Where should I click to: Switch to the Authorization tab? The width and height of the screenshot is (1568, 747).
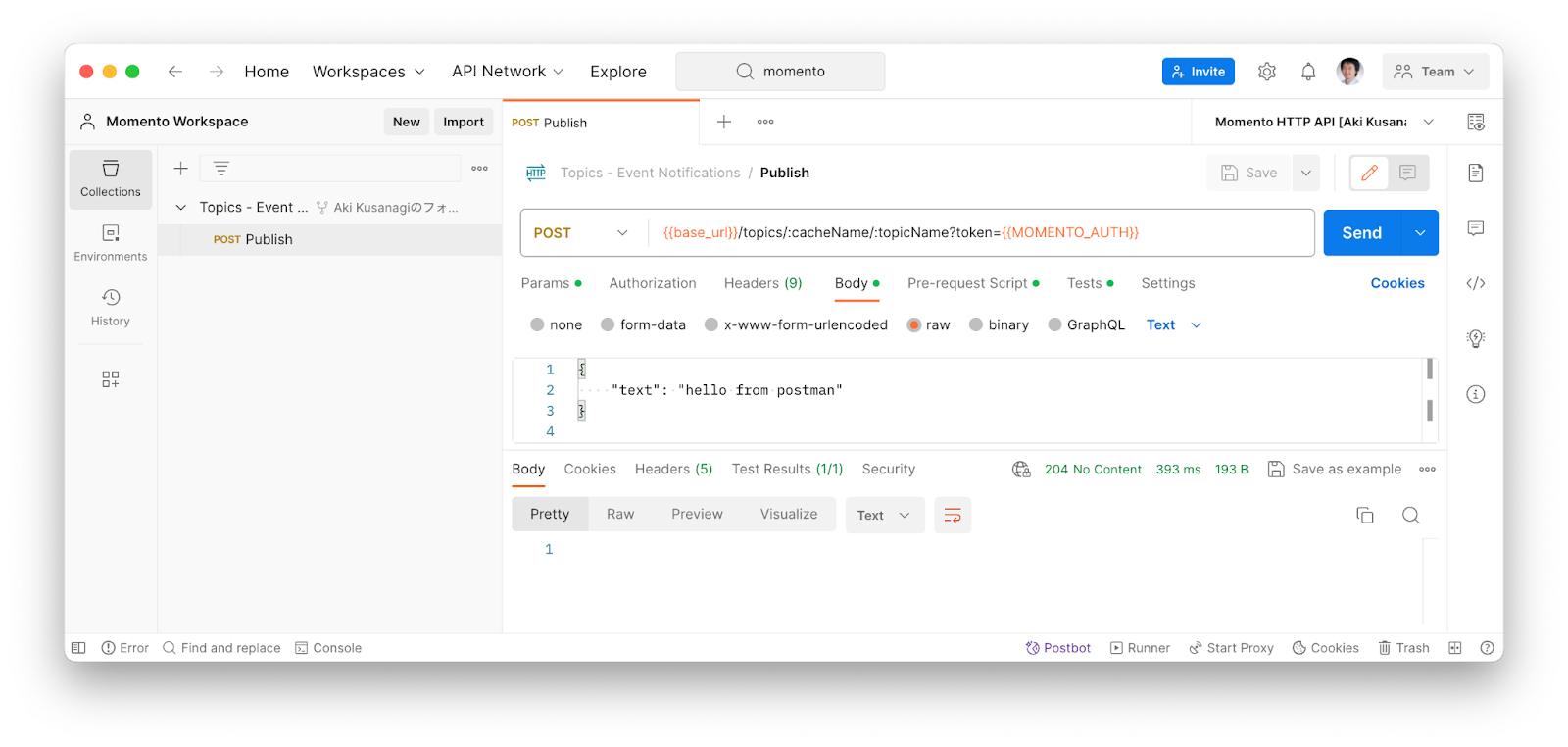click(x=653, y=283)
